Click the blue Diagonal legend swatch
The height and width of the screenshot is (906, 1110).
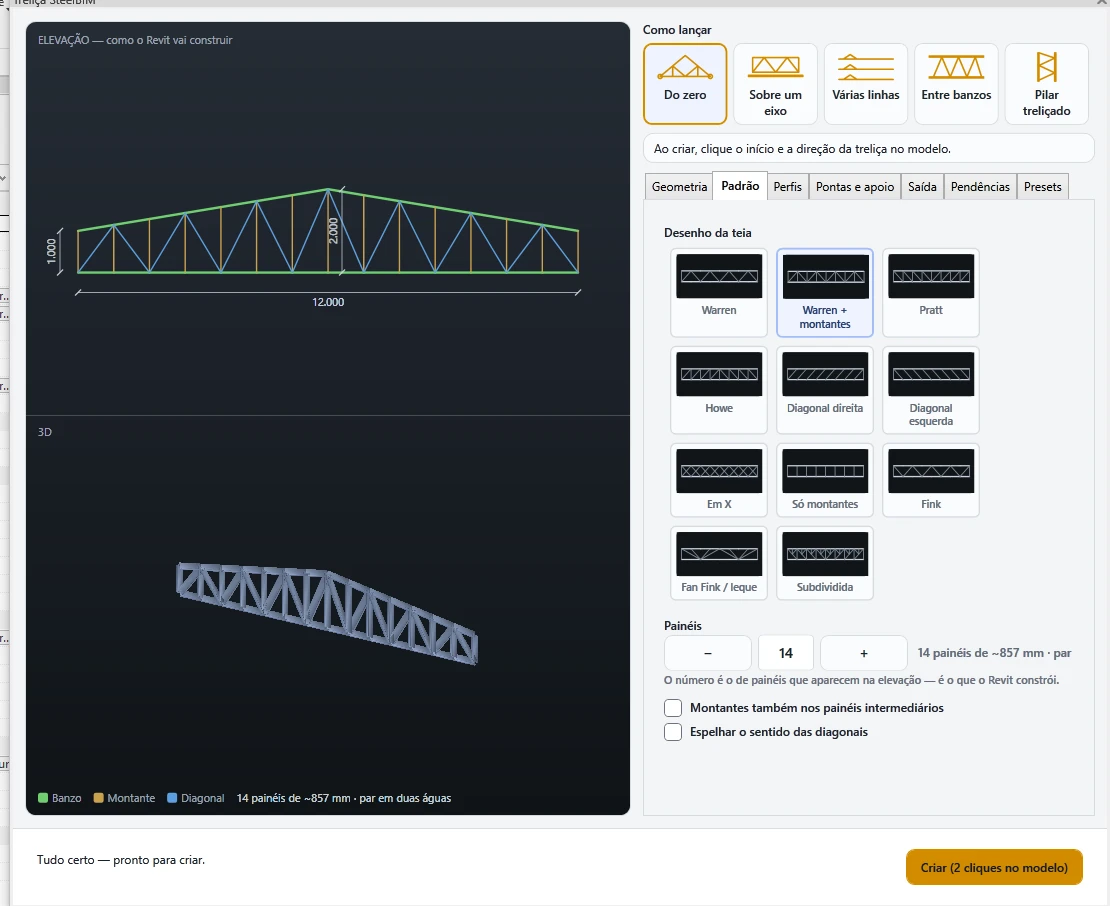pos(172,798)
